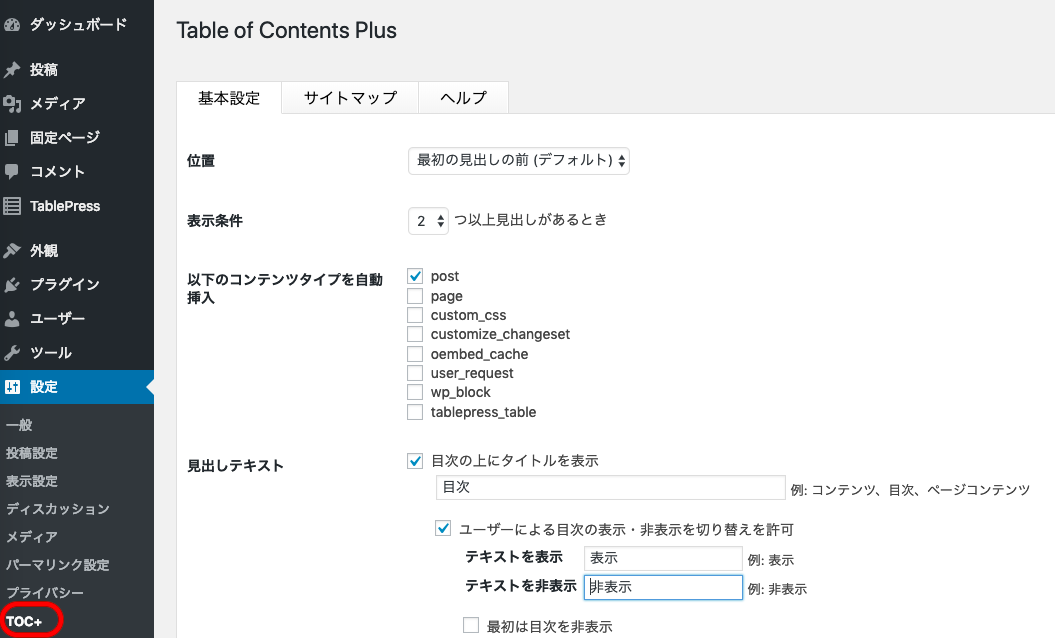Check the tablepress_table checkbox
1055x638 pixels.
click(415, 412)
